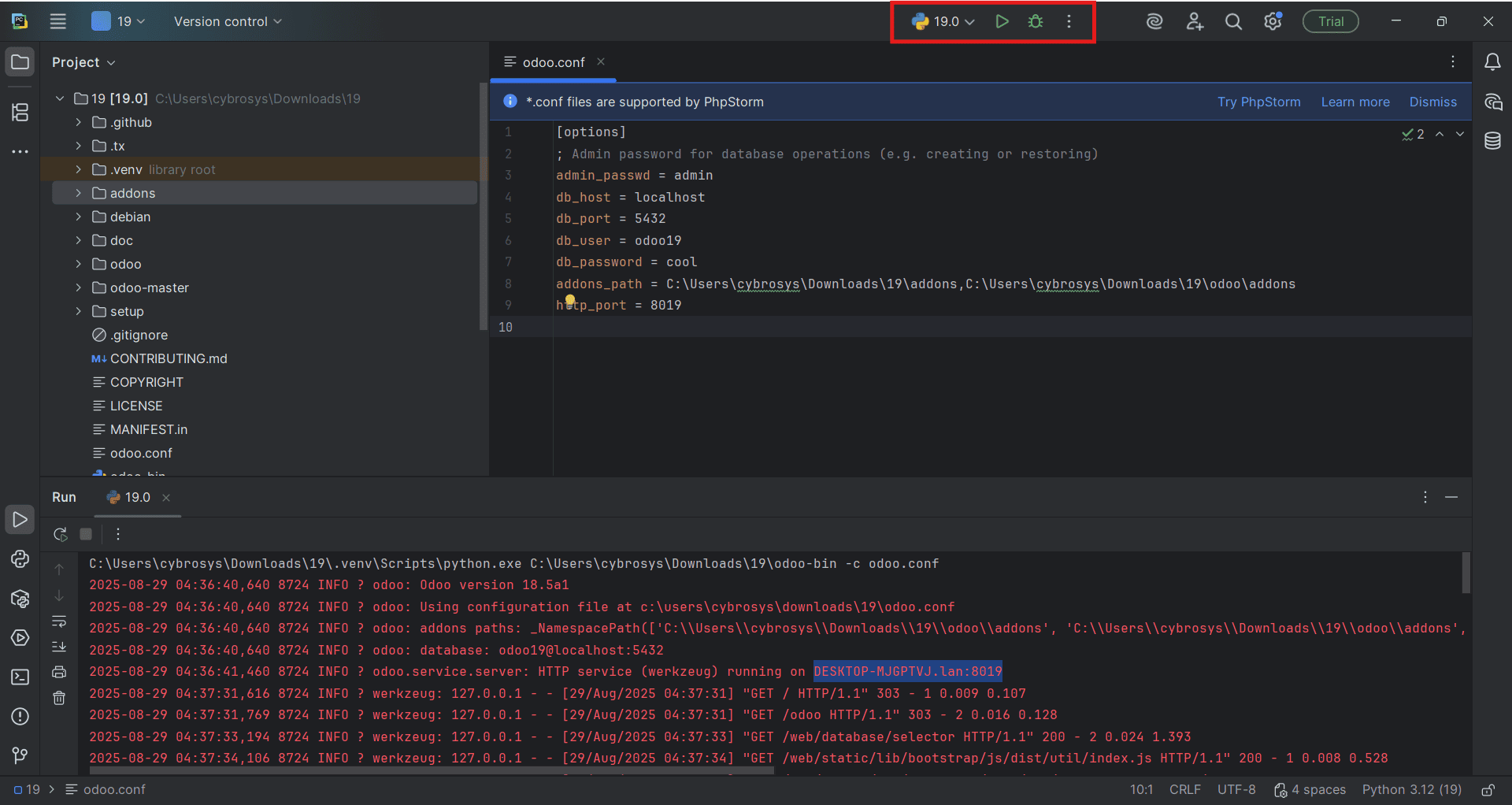This screenshot has height=805, width=1512.
Task: Click the Project tree vertical scrollbar
Action: click(x=483, y=205)
